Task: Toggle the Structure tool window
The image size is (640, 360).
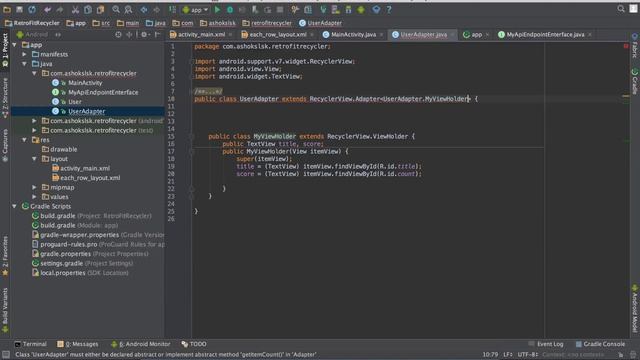Action: click(5, 98)
